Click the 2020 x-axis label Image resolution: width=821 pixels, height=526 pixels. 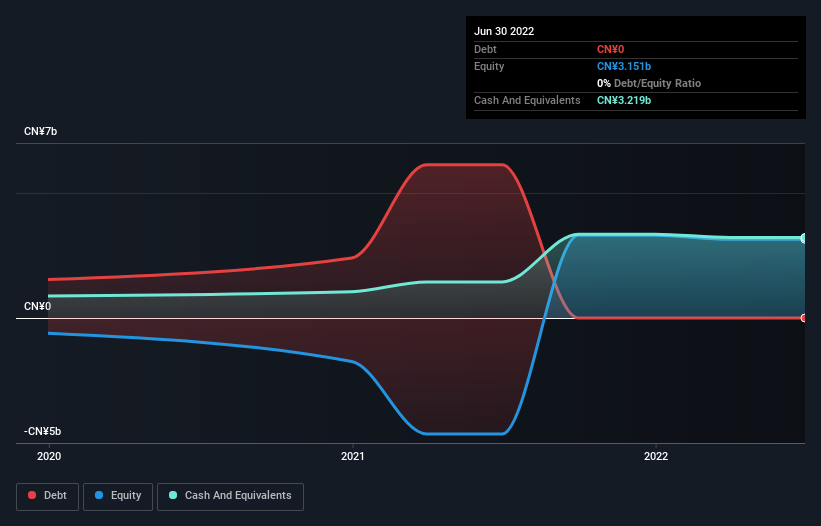[49, 456]
